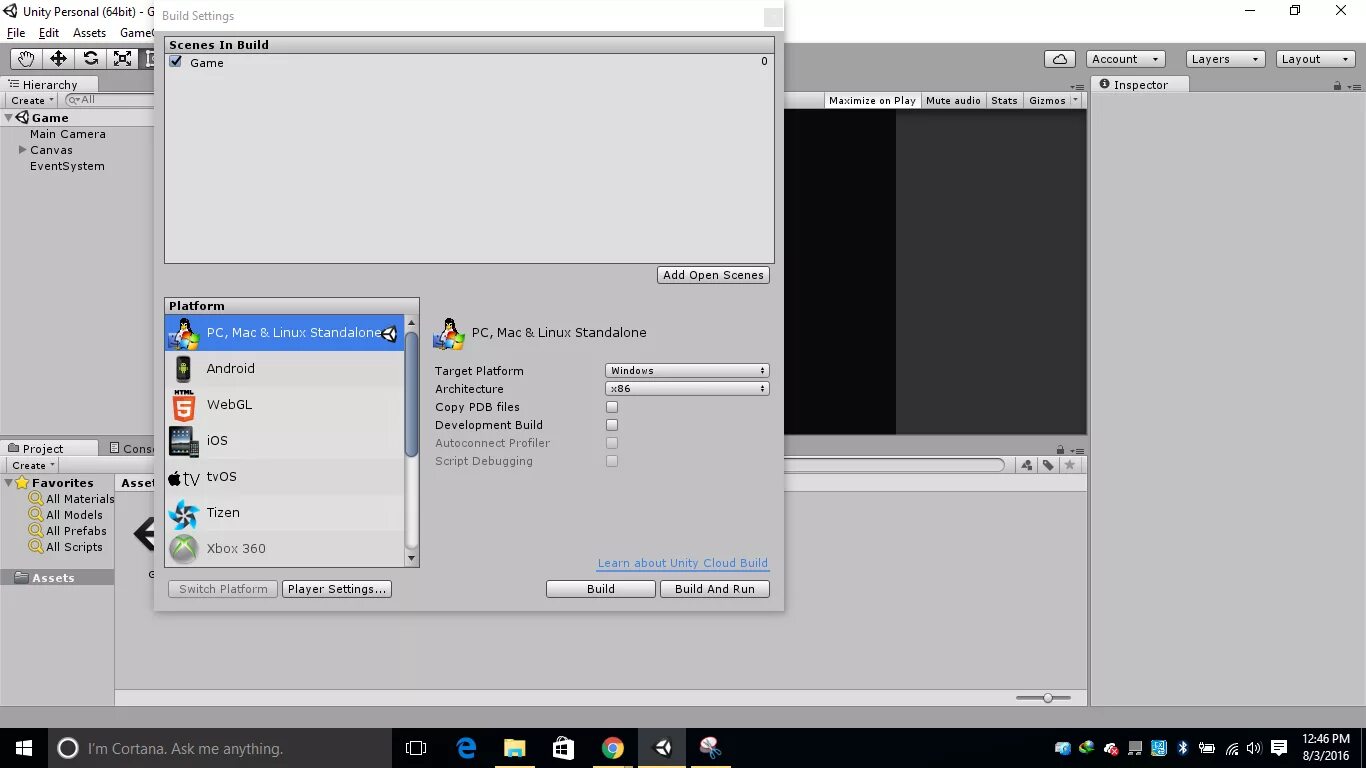
Task: Select the WebGL HTML5 platform icon
Action: tap(184, 405)
